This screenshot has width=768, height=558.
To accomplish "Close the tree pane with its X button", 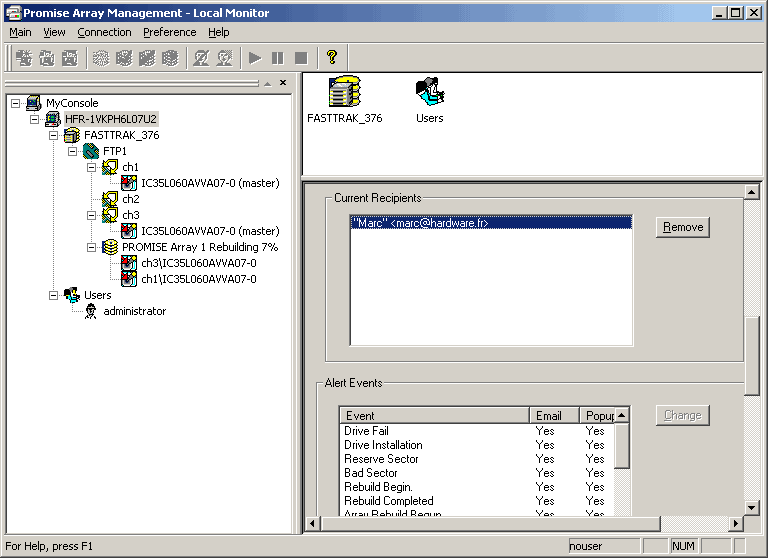I will tap(283, 83).
